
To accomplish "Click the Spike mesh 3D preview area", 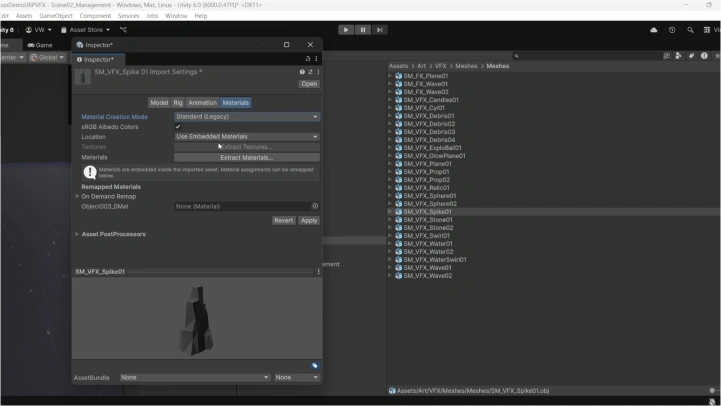I will (x=197, y=318).
